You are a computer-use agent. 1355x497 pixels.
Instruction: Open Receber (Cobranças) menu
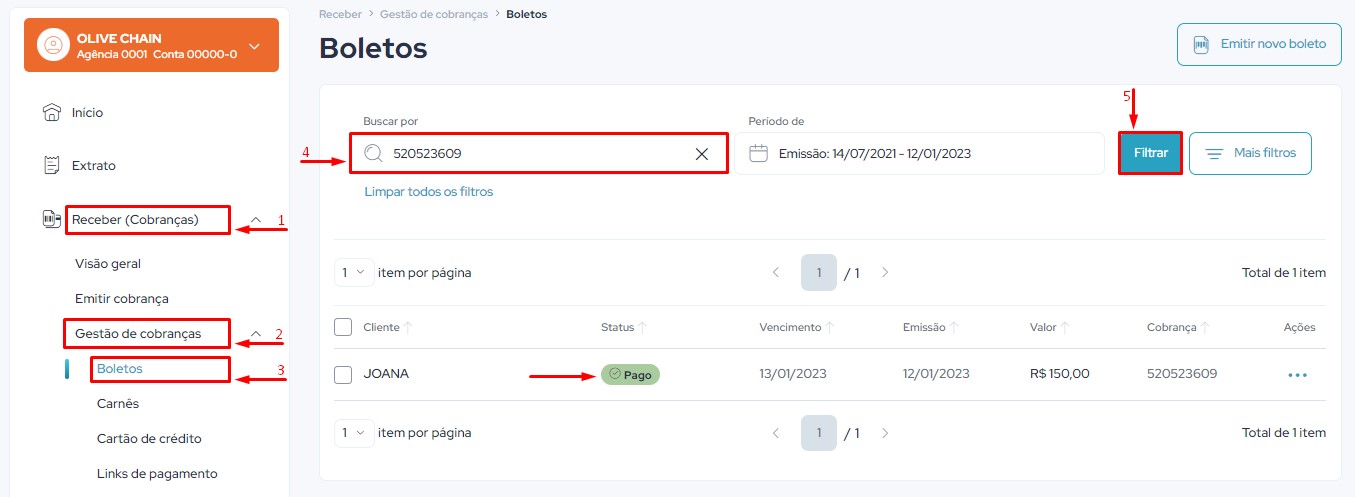[135, 219]
